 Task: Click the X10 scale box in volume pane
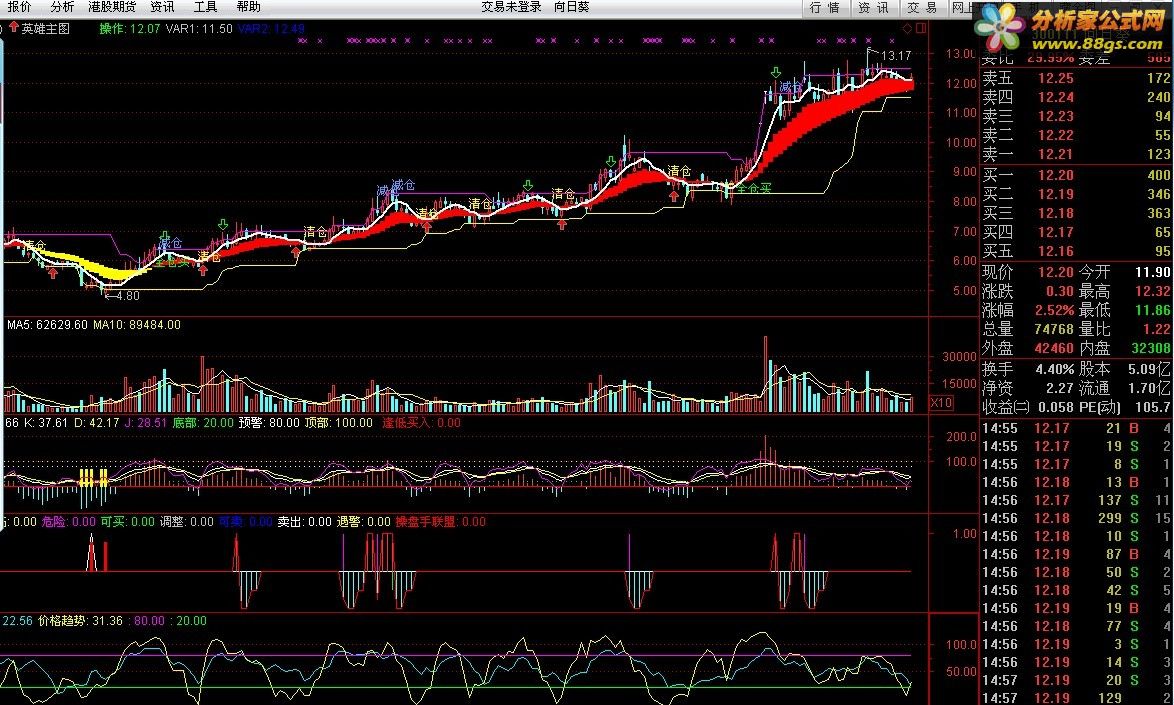point(940,403)
